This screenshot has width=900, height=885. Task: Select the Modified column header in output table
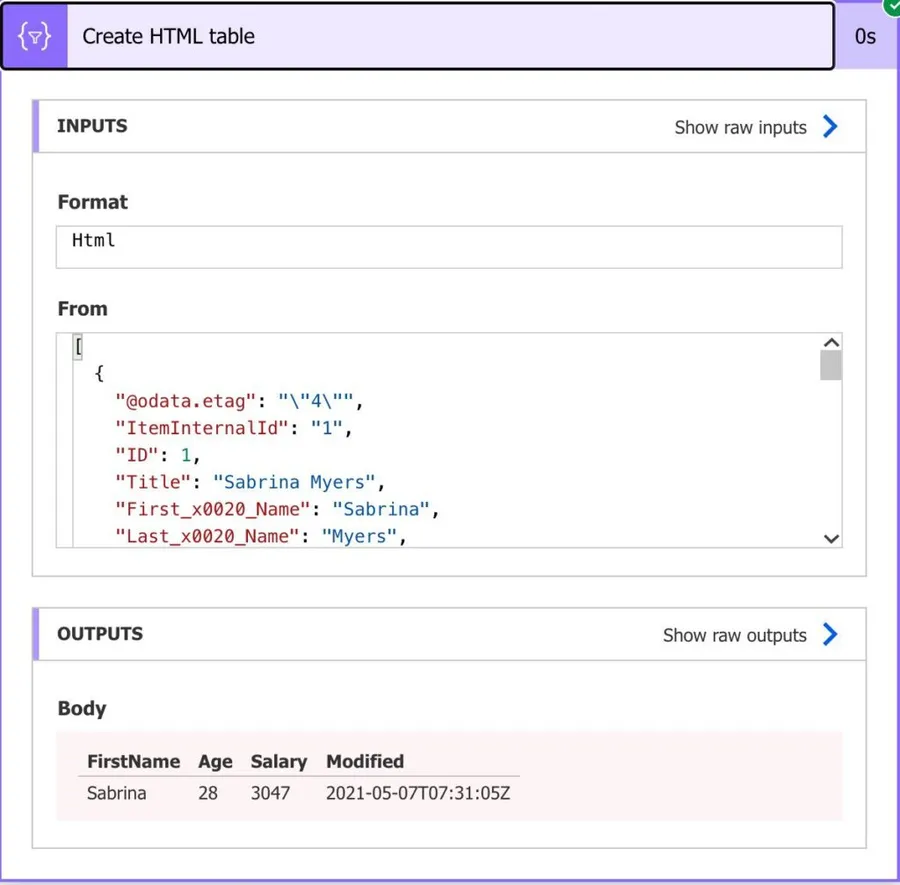(365, 762)
